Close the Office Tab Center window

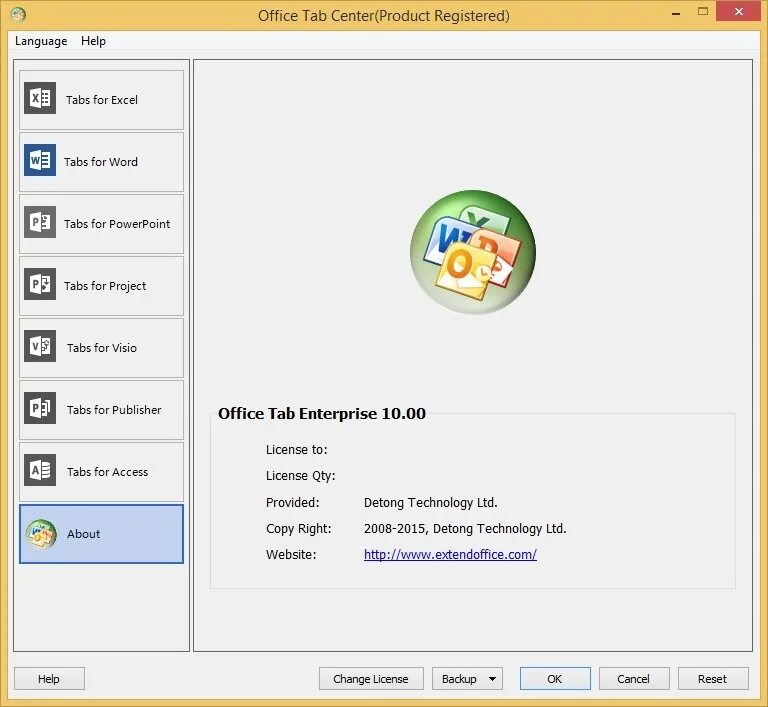click(739, 11)
